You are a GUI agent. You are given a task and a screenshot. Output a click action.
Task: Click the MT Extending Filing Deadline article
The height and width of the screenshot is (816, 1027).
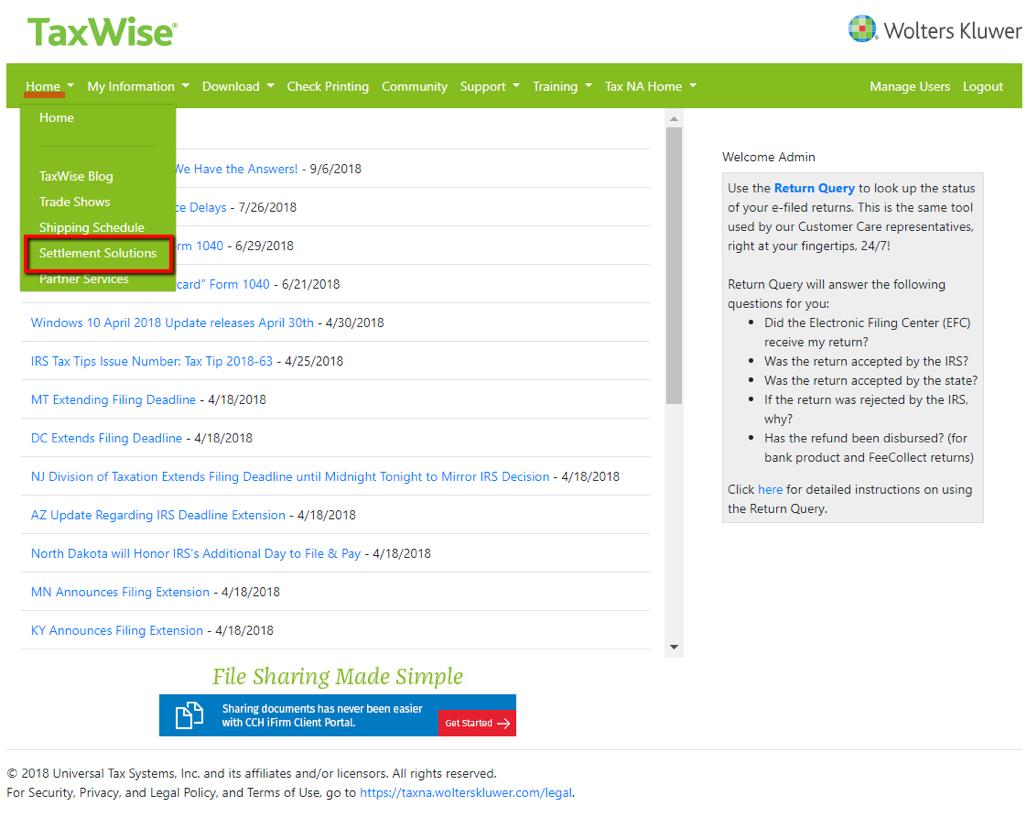tap(113, 399)
